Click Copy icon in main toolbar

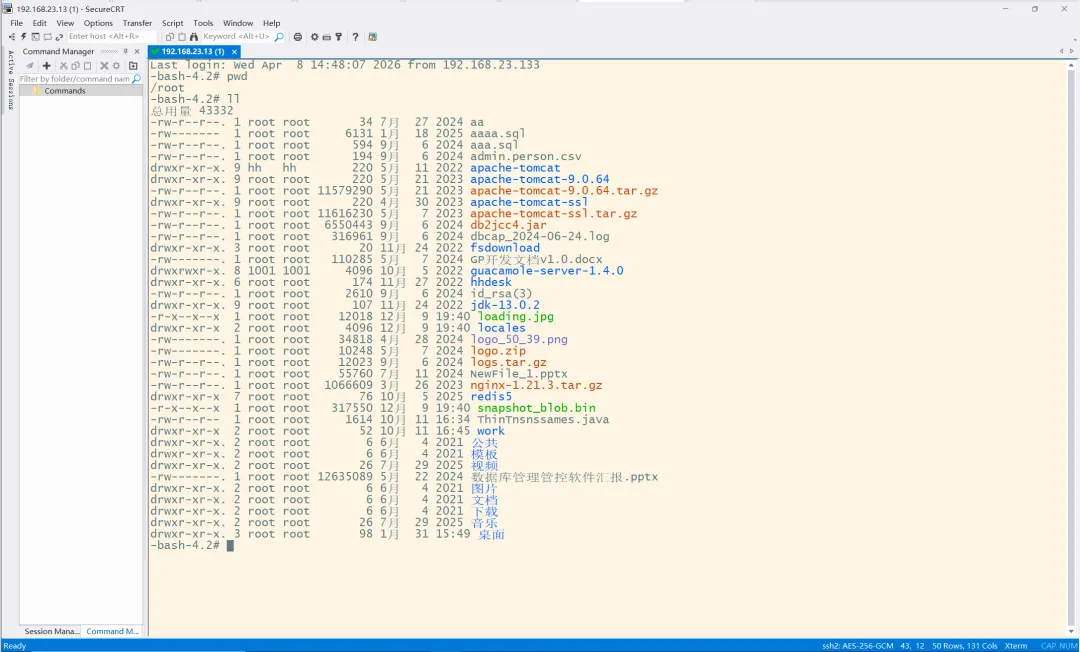pos(169,37)
